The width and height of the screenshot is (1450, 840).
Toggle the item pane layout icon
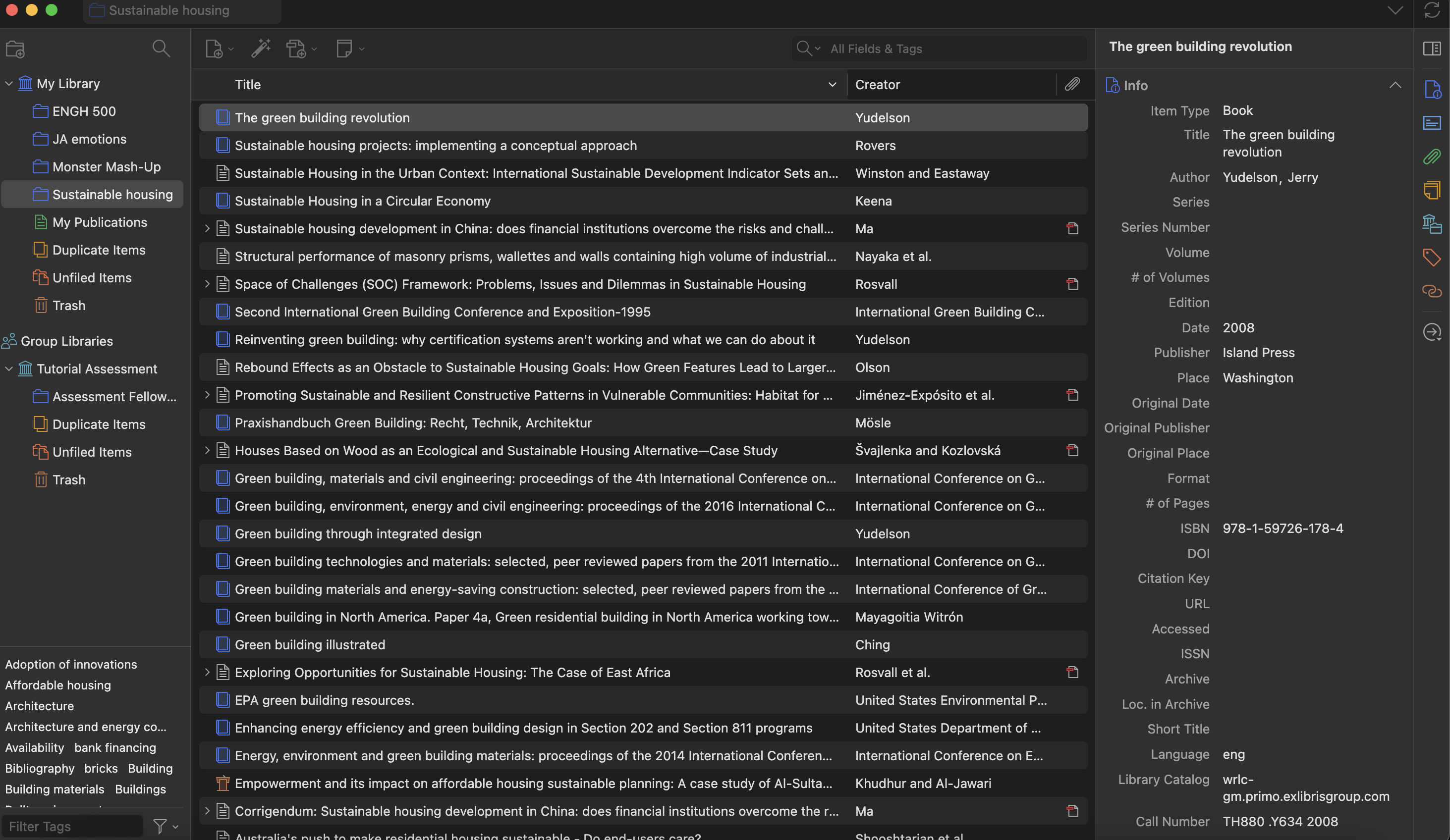click(x=1432, y=49)
